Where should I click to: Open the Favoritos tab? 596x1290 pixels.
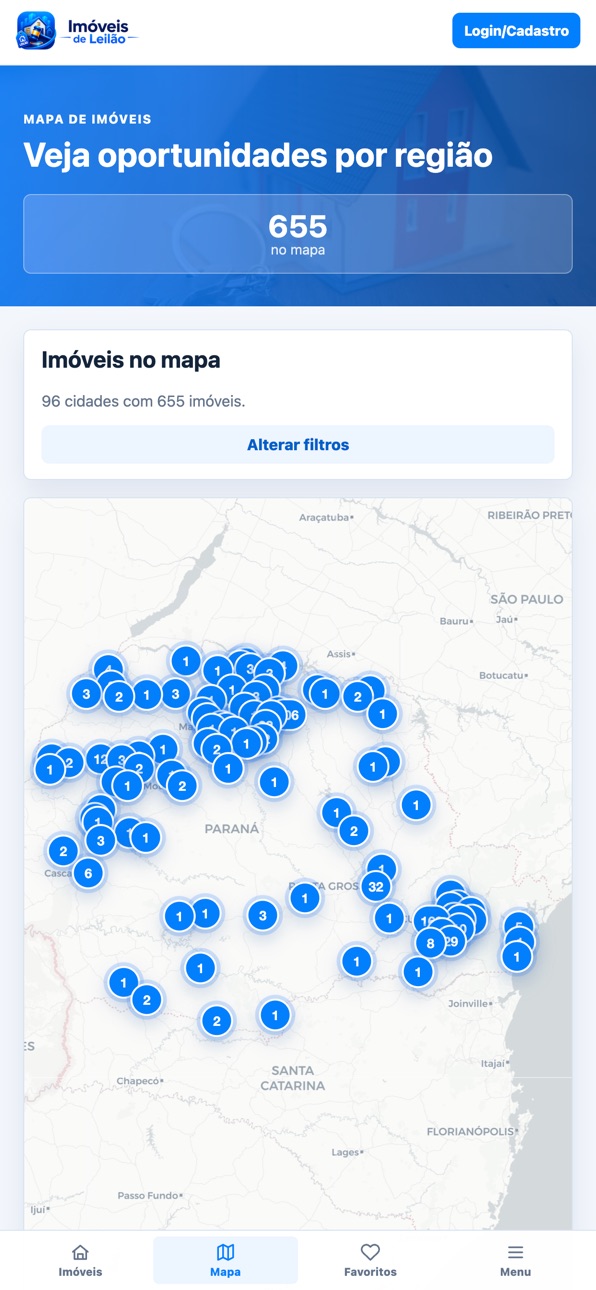370,1260
